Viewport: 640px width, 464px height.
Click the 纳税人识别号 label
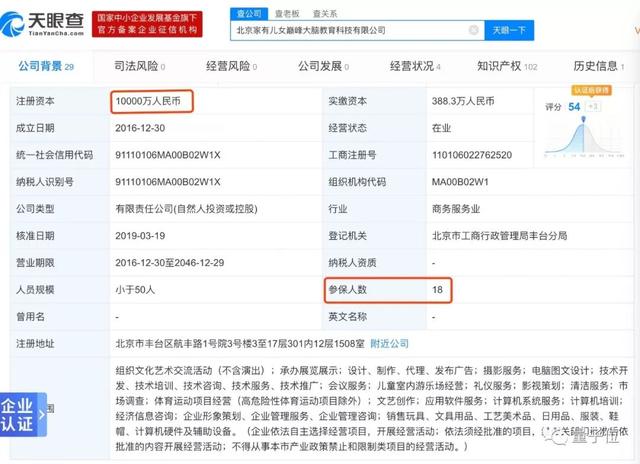coord(44,182)
